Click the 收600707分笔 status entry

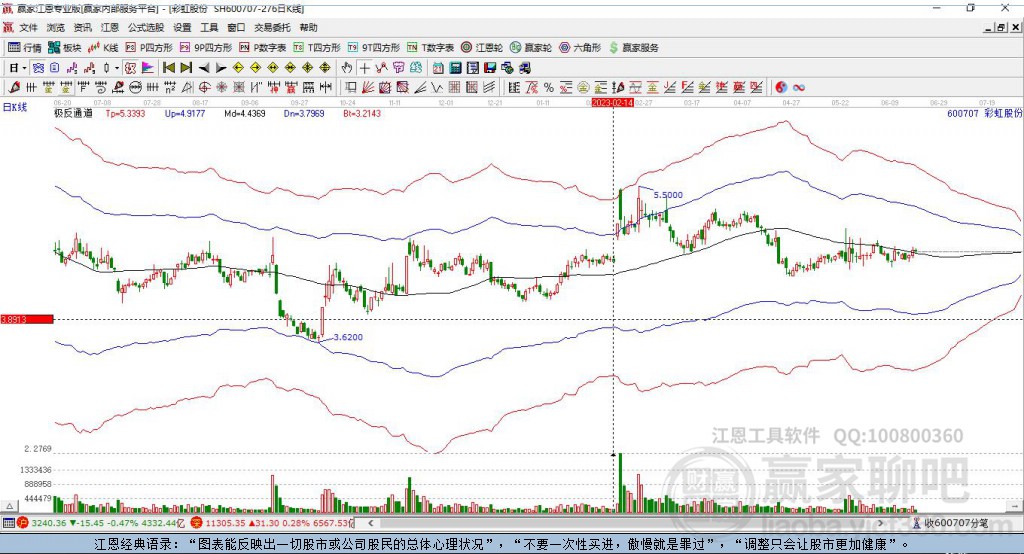click(x=950, y=523)
